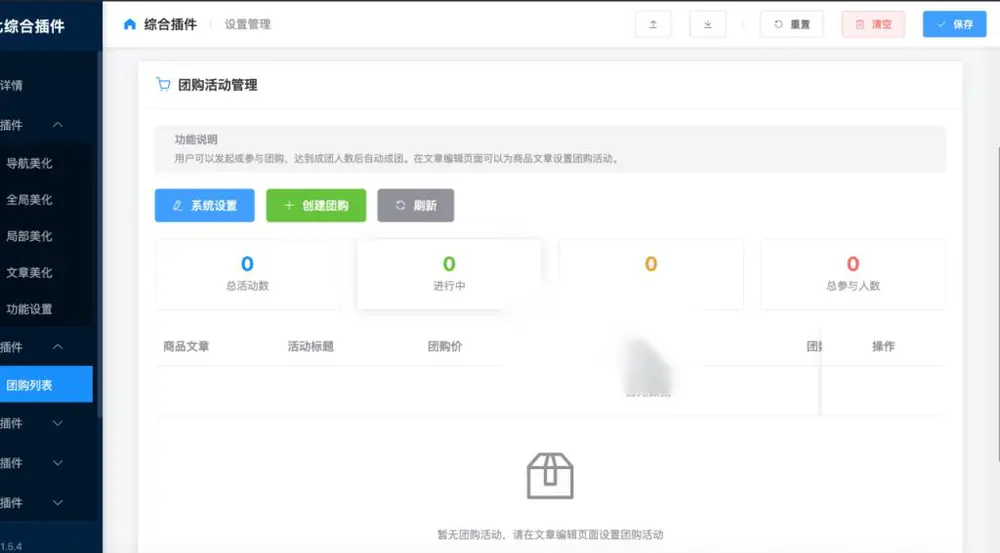Screen dimensions: 1000x553
Task: Select 局部美化 in the sidebar
Action: tap(29, 236)
